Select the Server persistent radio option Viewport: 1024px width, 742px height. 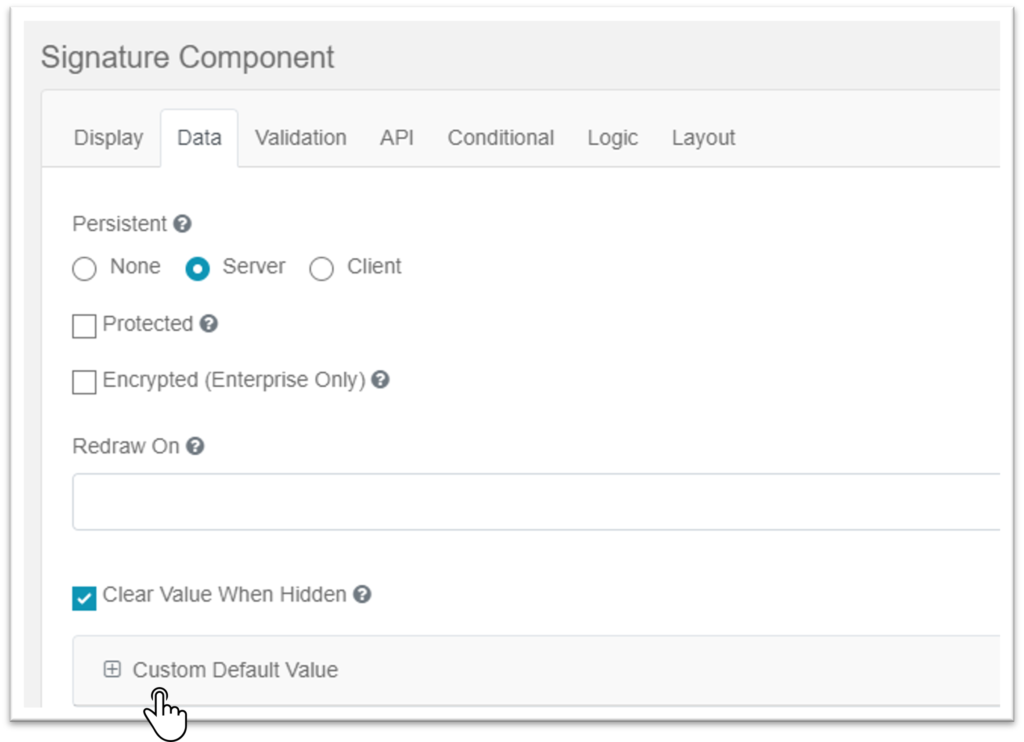(198, 269)
